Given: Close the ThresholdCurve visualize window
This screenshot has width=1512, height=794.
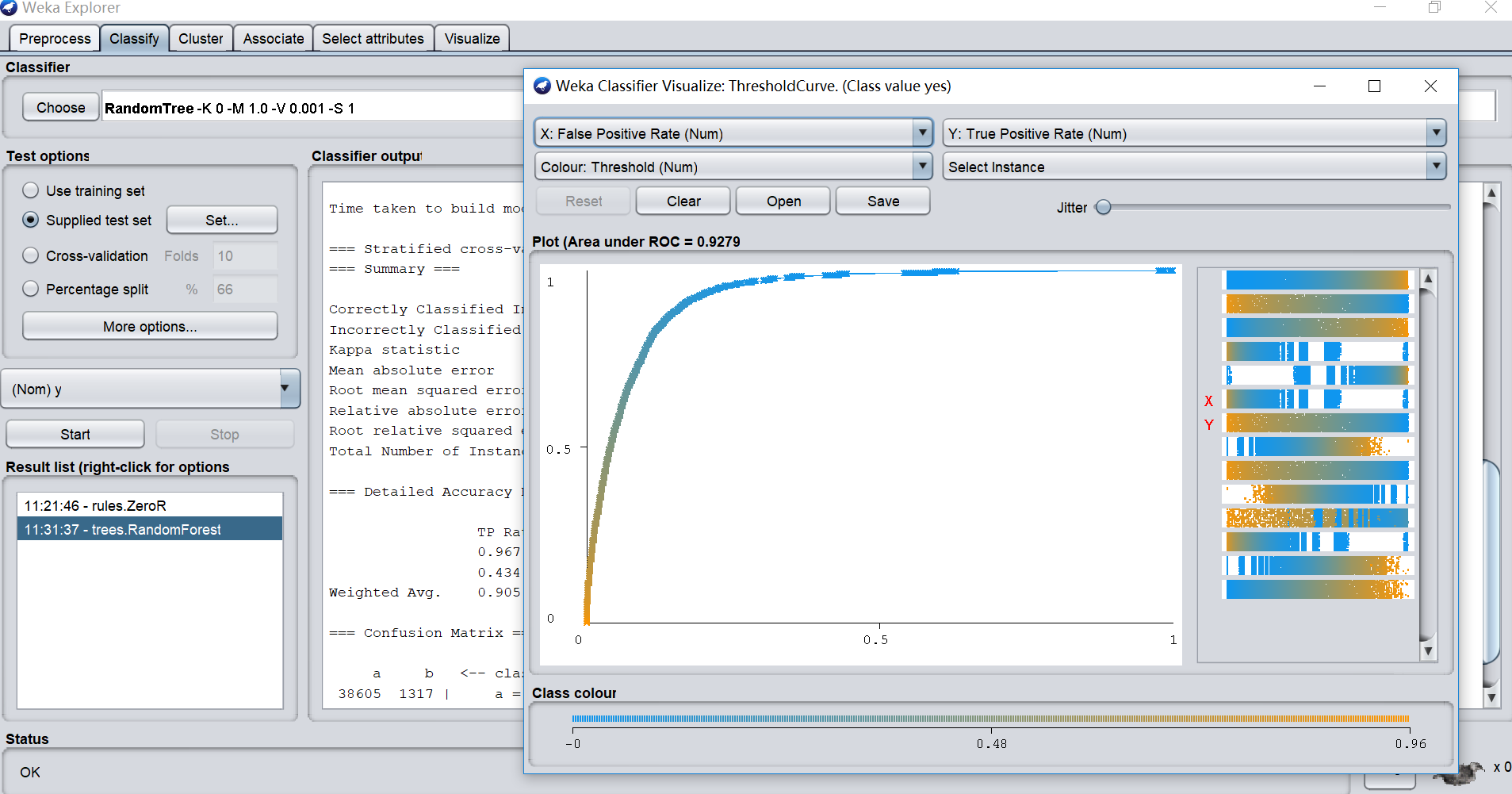Looking at the screenshot, I should tap(1430, 86).
